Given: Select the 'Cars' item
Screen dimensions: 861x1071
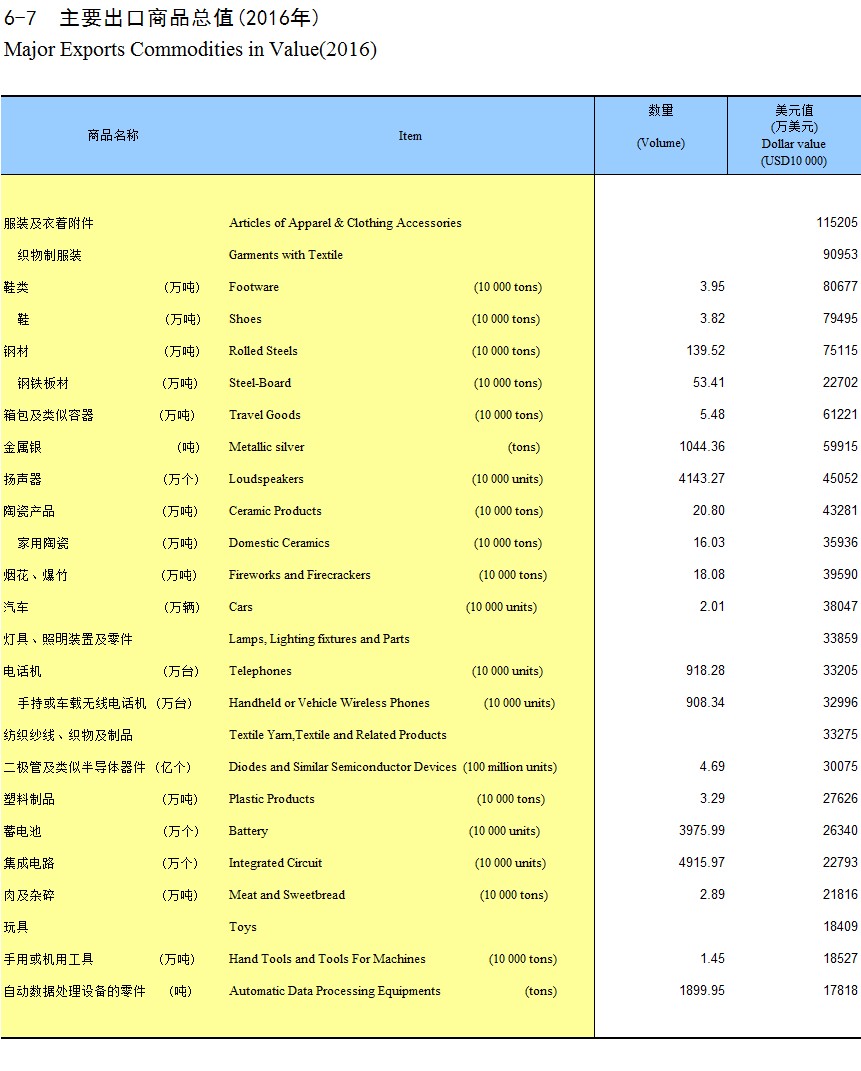Looking at the screenshot, I should click(240, 607).
